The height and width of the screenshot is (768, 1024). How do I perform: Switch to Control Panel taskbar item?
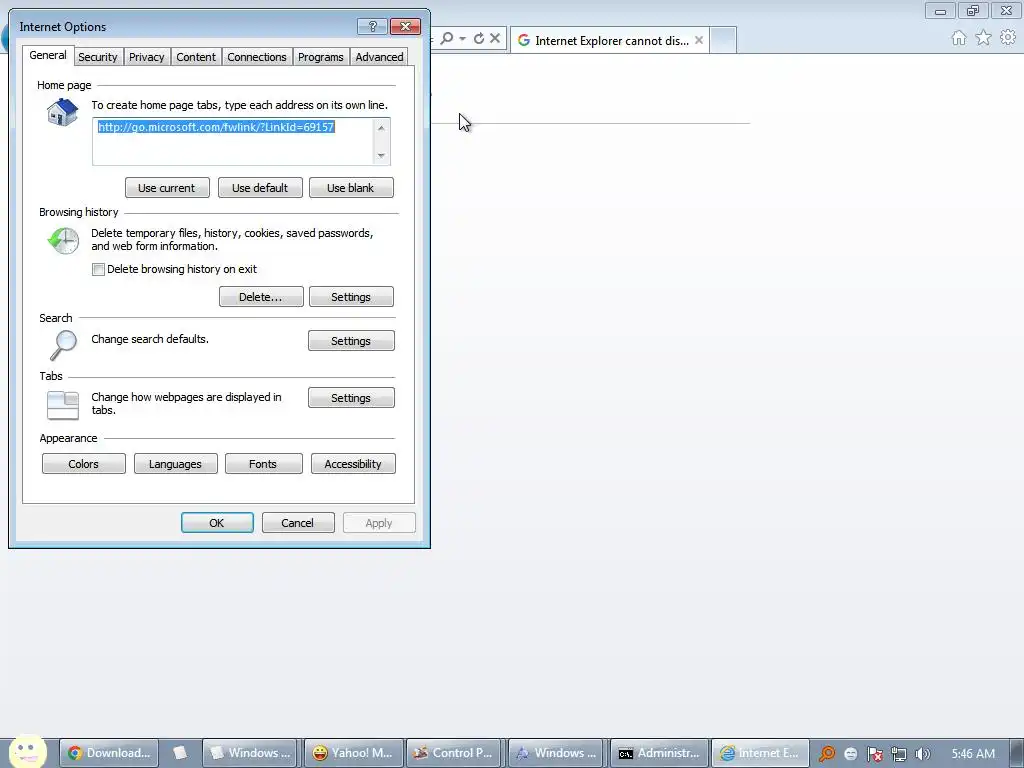pyautogui.click(x=455, y=753)
